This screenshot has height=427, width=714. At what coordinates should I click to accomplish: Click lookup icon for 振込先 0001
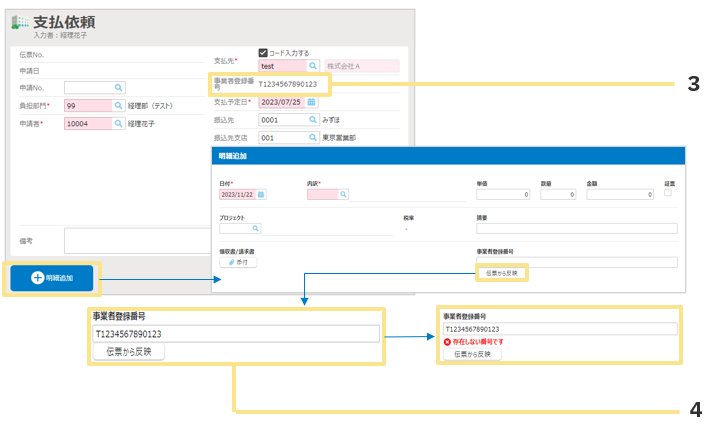(x=312, y=120)
